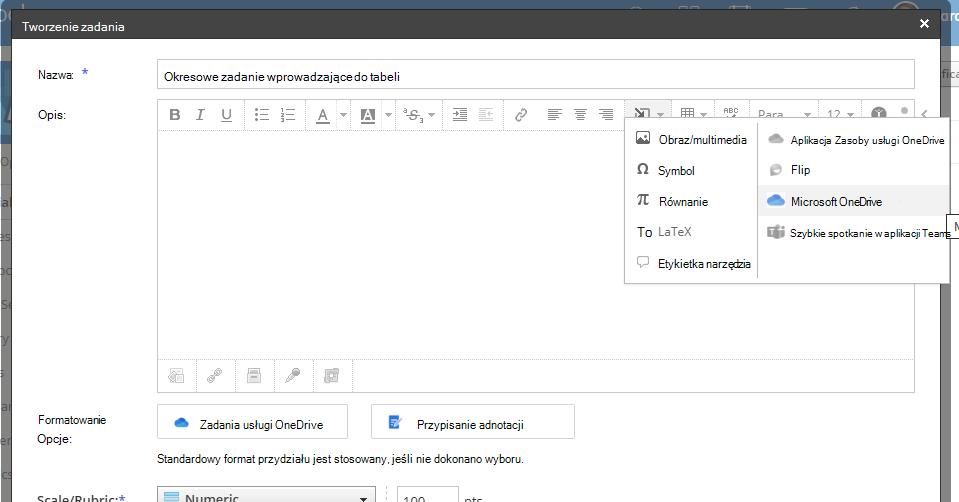This screenshot has width=959, height=502.
Task: Toggle italic formatting
Action: (200, 114)
